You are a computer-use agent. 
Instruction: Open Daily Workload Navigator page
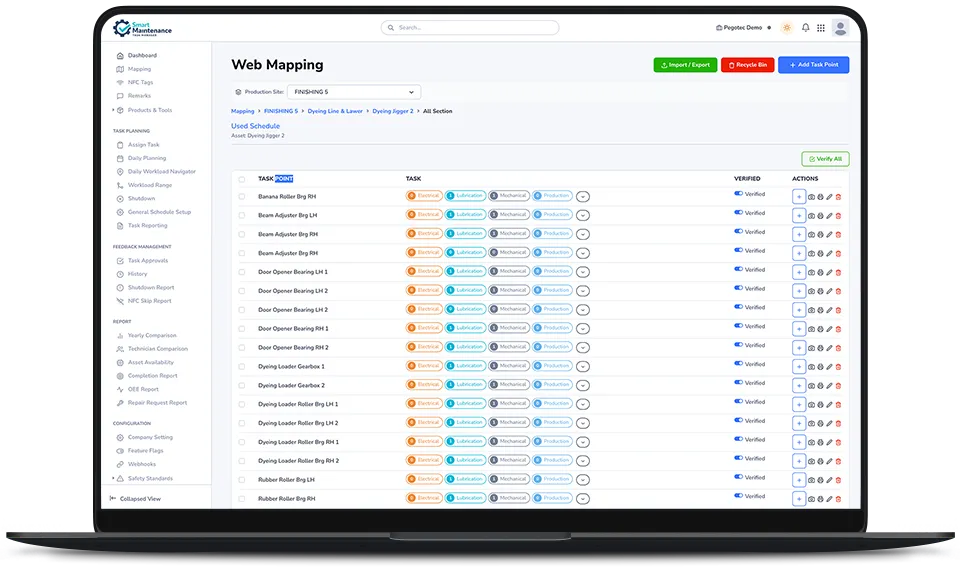(x=162, y=171)
